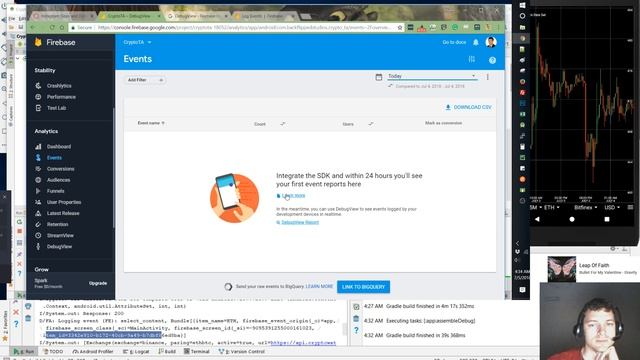The height and width of the screenshot is (360, 640).
Task: Sort the table by Users column
Action: 348,124
